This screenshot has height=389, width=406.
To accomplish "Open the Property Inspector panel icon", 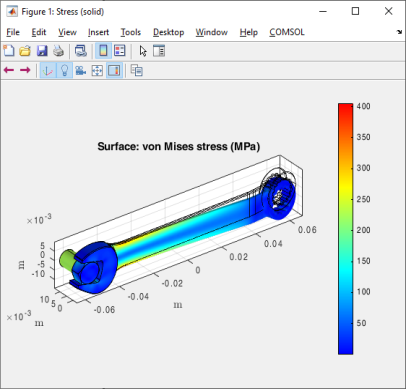I will pyautogui.click(x=159, y=51).
